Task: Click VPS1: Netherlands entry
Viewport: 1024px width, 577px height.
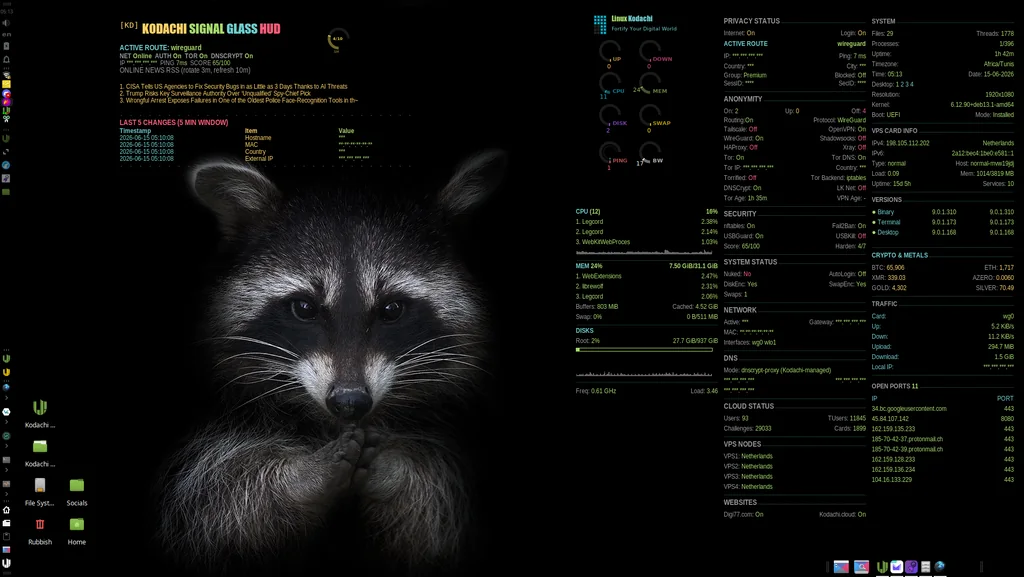Action: click(x=748, y=456)
